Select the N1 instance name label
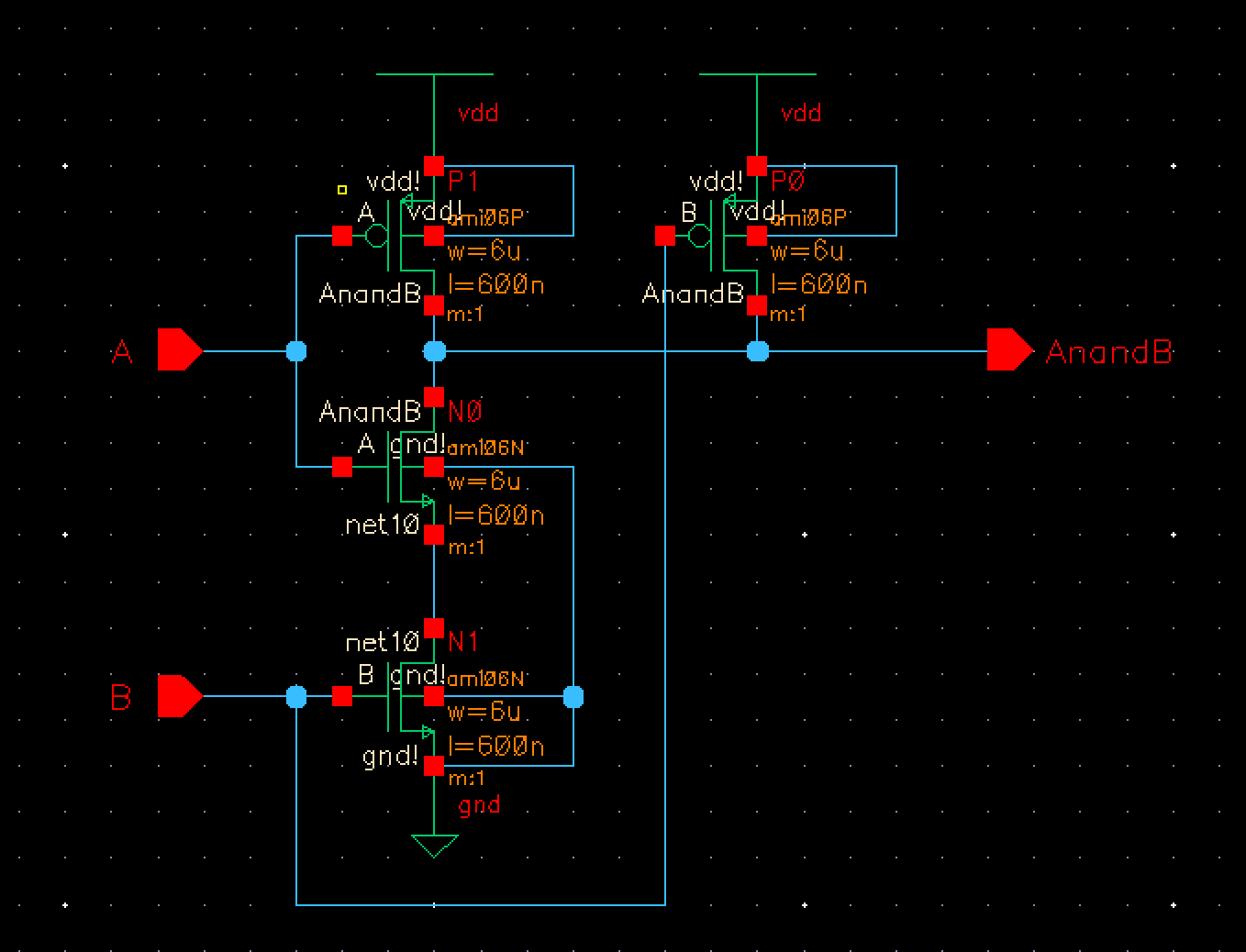Screen dimensions: 1246x952 coord(464,642)
